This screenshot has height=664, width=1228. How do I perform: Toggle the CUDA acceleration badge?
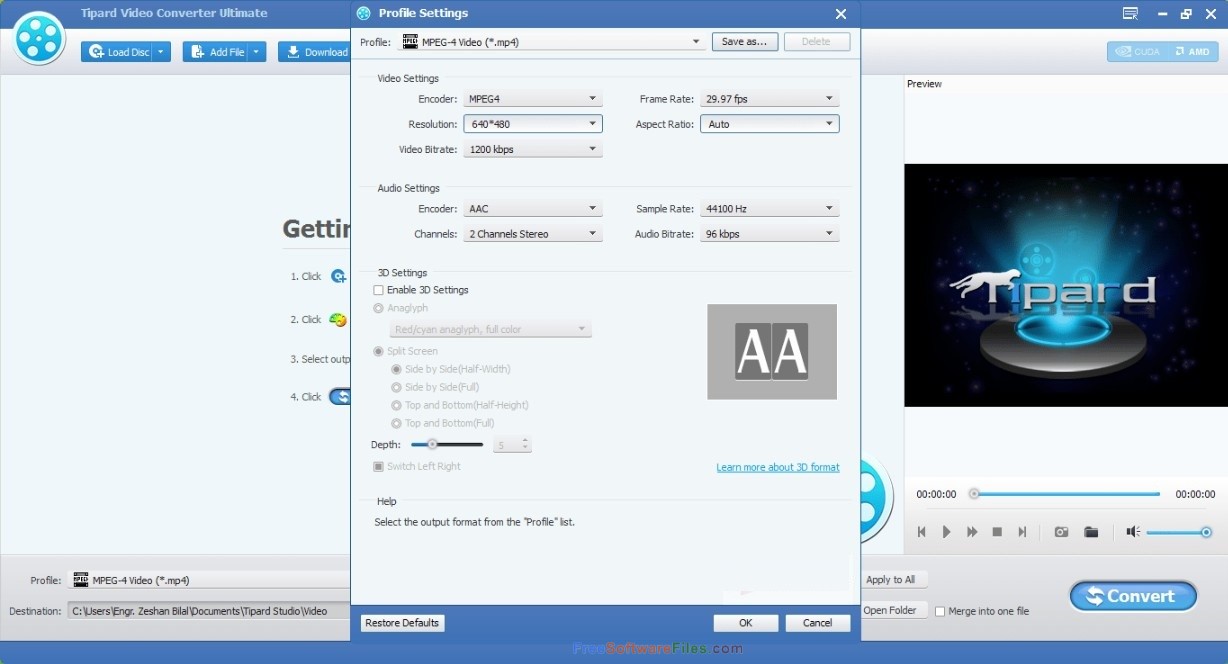[x=1138, y=51]
